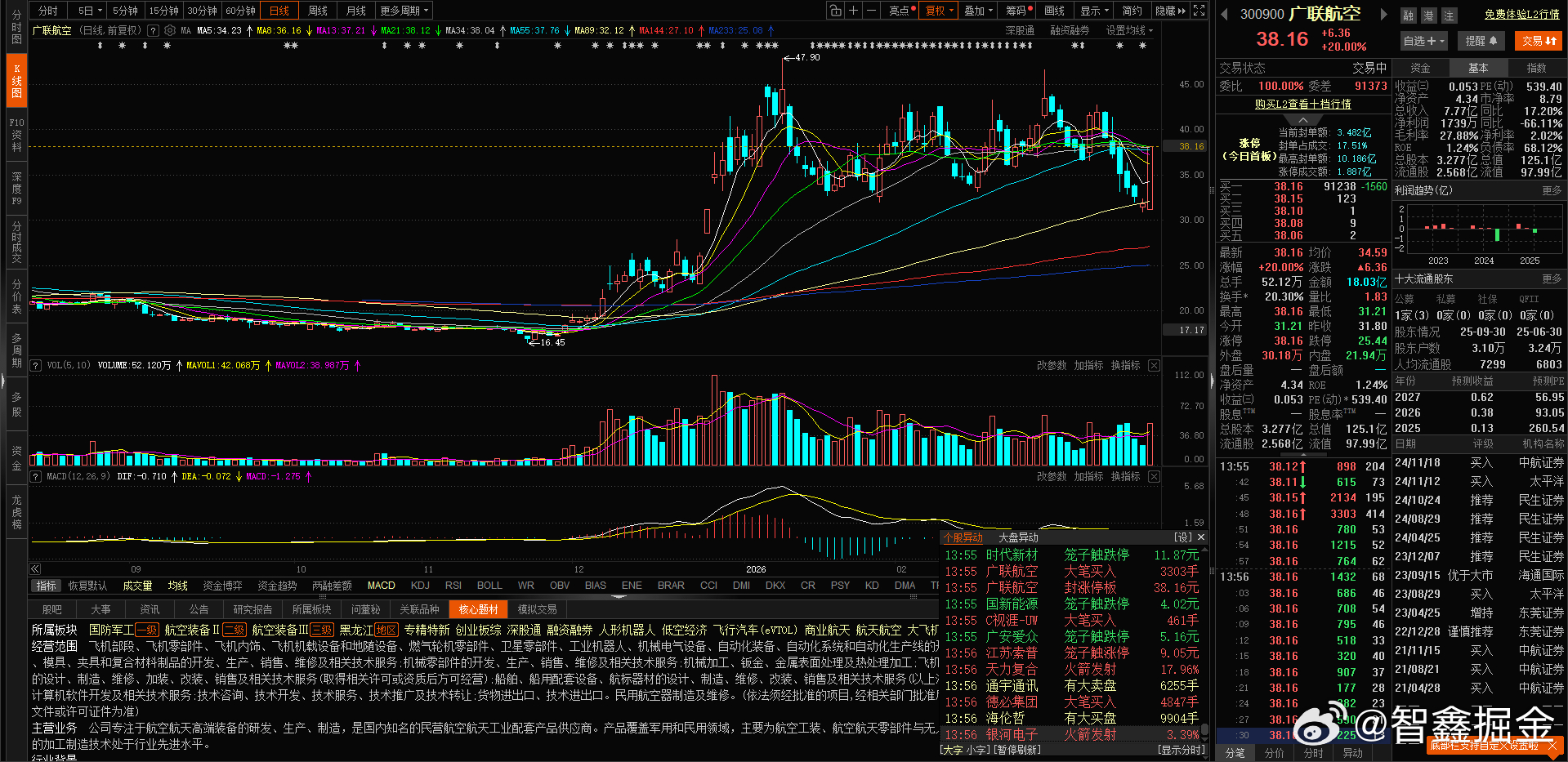
Task: Toggle fullscreen chart icon
Action: point(1199,11)
